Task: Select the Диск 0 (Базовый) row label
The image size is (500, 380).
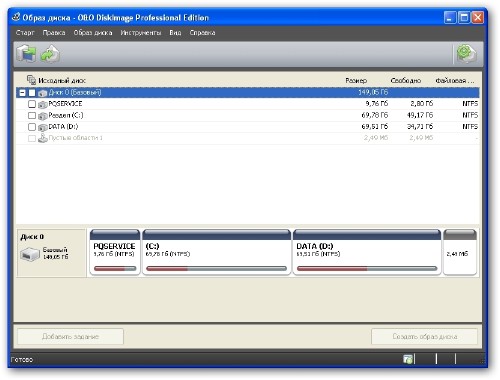Action: pyautogui.click(x=75, y=92)
